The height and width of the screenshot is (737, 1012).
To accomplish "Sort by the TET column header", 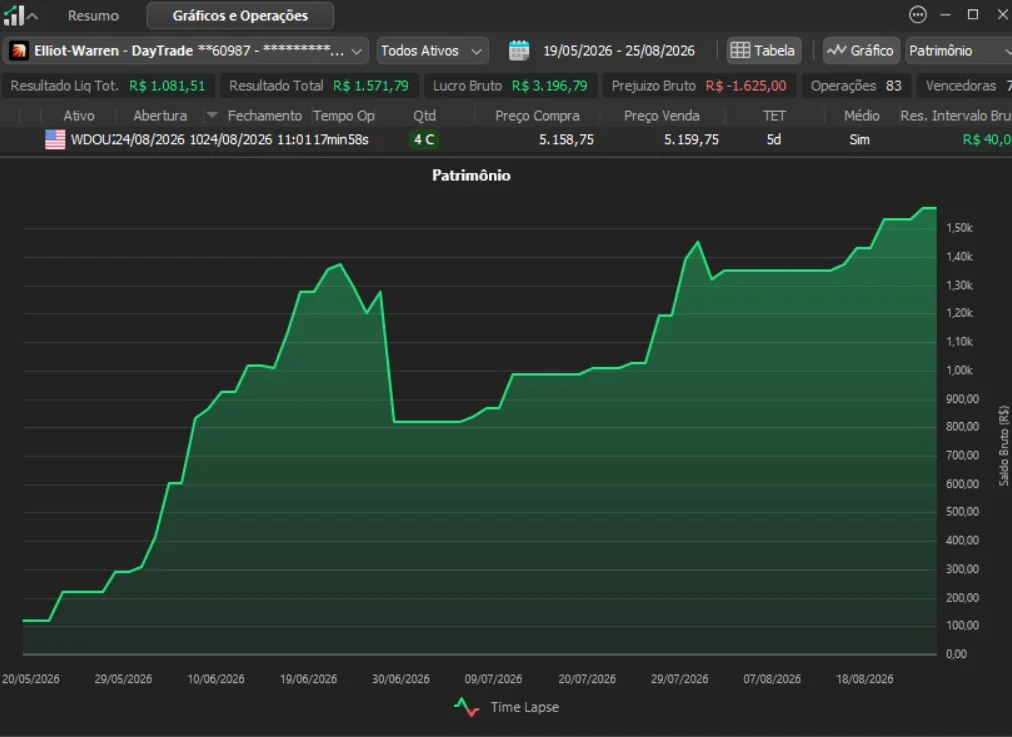I will click(x=774, y=116).
